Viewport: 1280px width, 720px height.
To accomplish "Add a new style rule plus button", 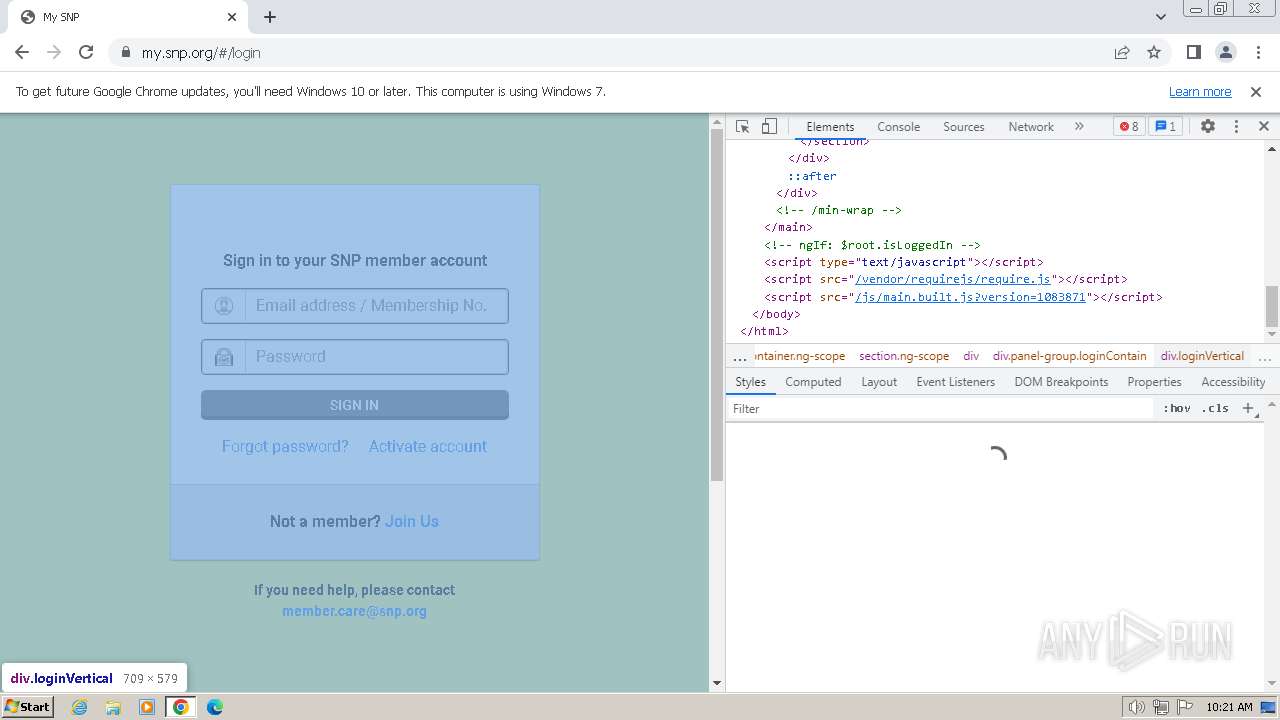I will 1248,408.
